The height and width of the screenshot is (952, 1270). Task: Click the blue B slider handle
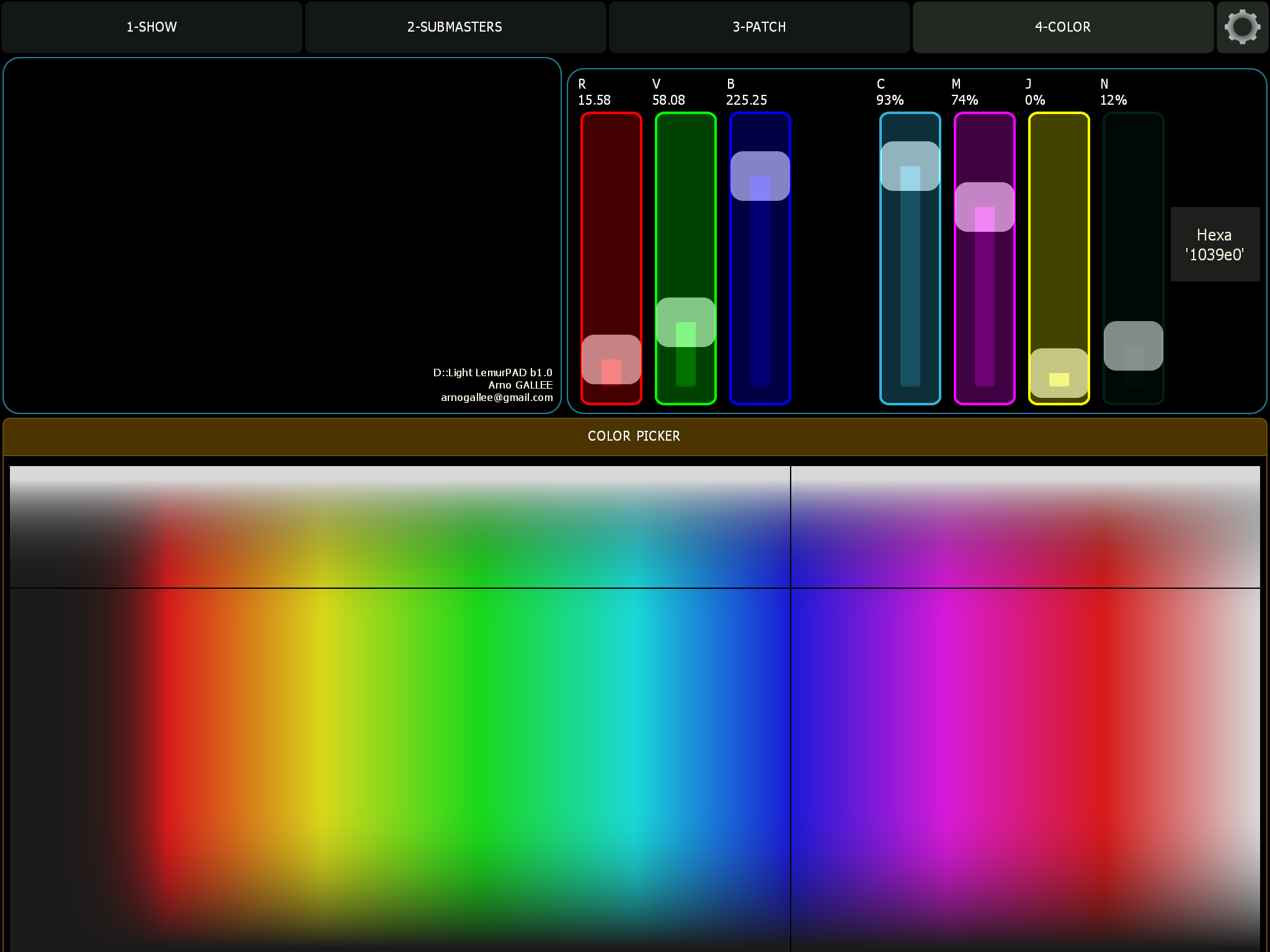pos(760,176)
